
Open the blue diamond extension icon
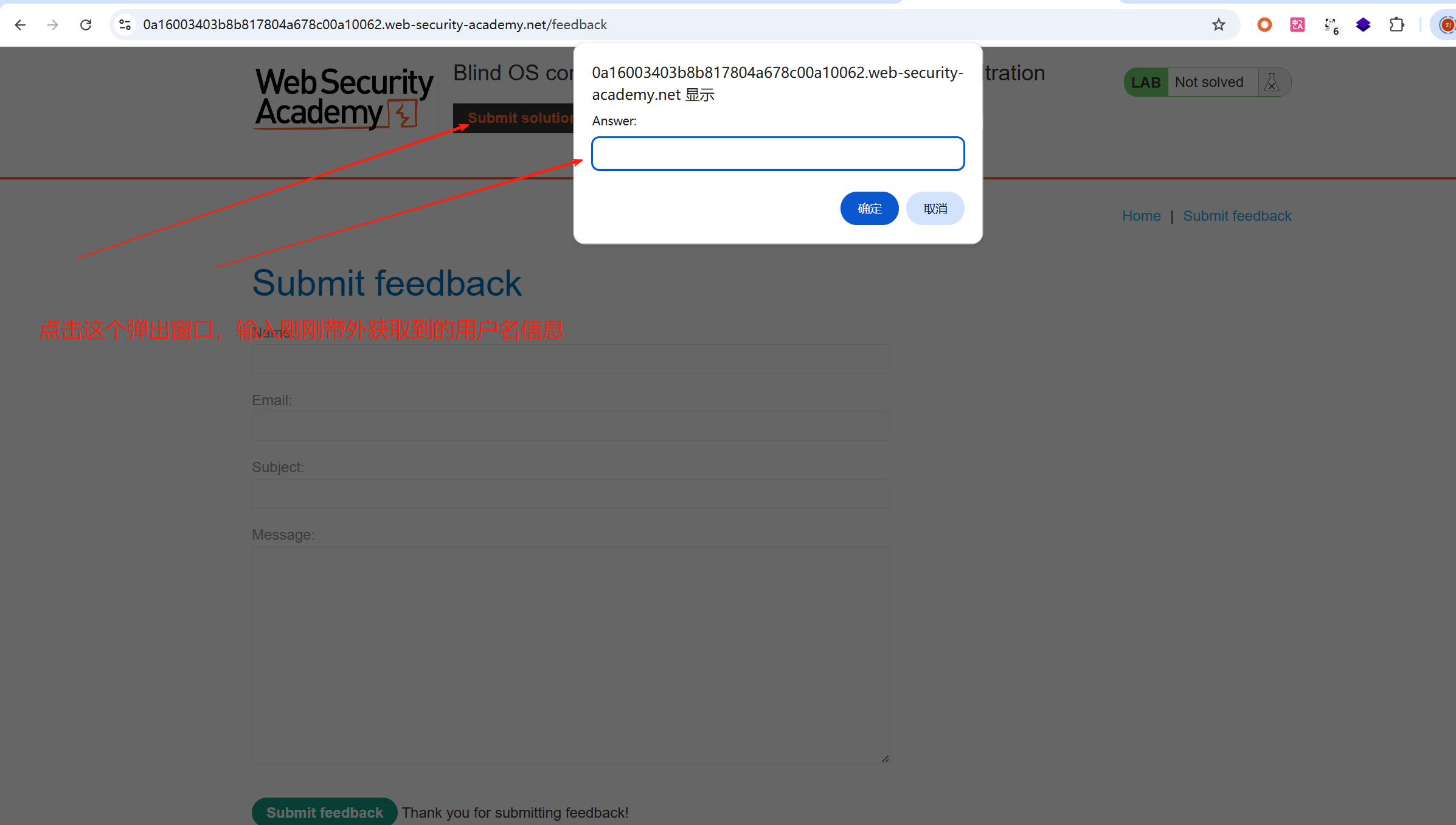[x=1364, y=25]
